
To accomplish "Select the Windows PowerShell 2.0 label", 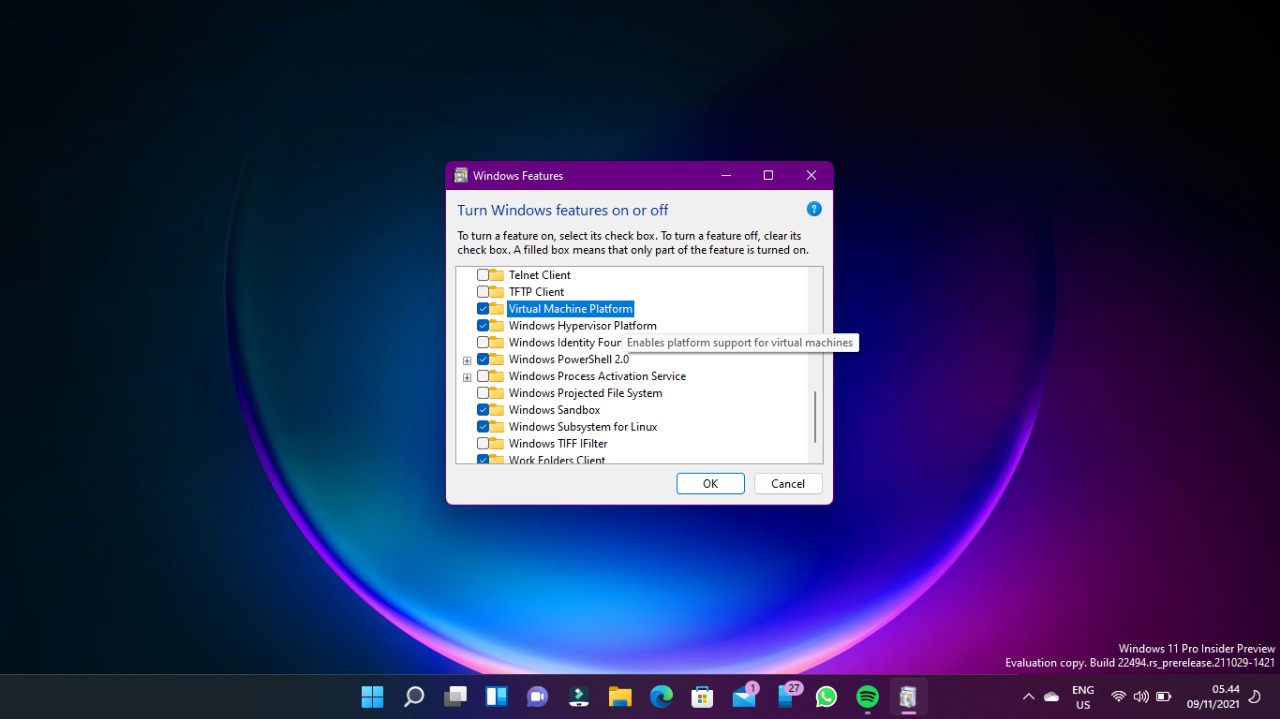I will 569,359.
